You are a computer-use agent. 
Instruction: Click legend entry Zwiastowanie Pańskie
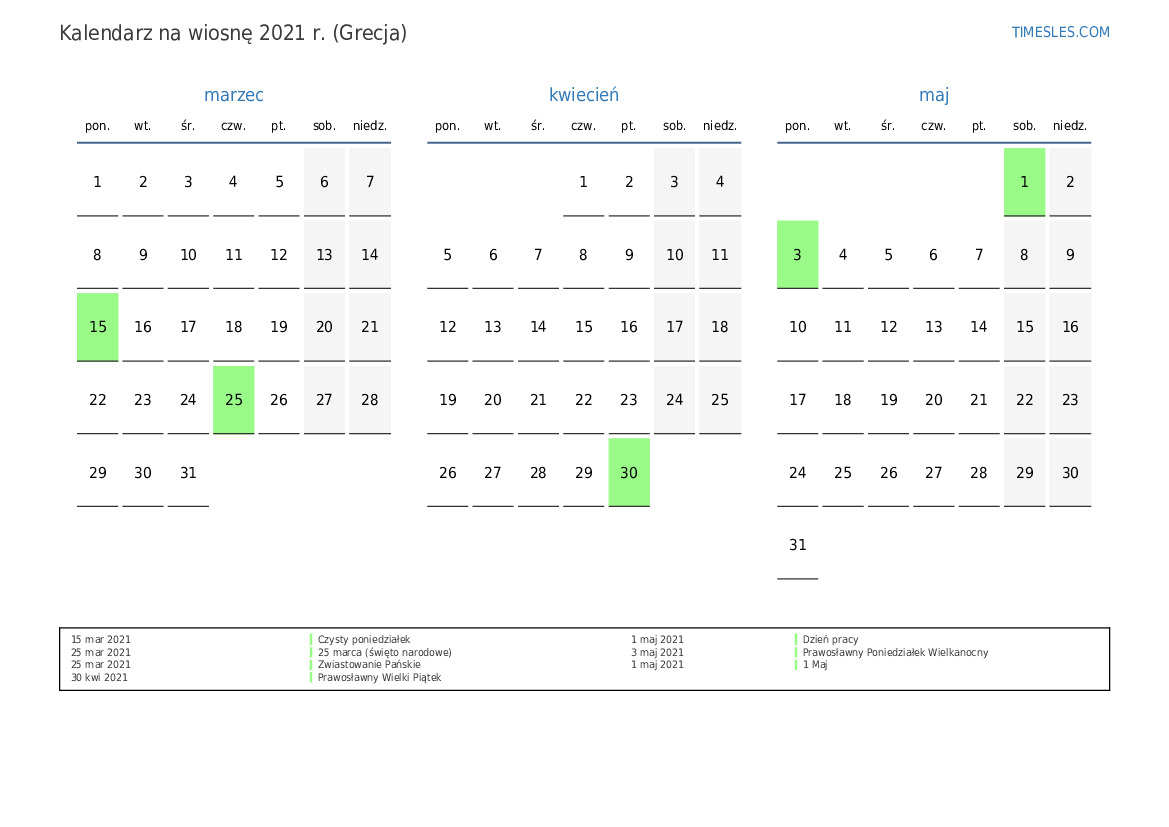click(x=369, y=664)
